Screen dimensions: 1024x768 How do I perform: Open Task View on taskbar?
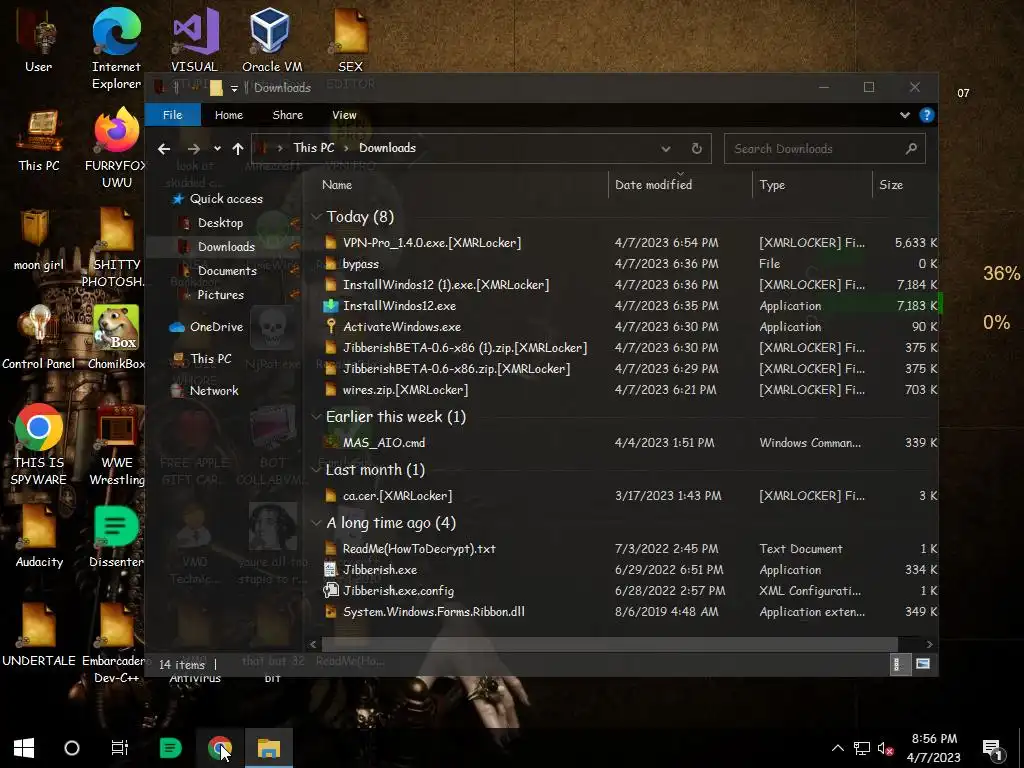(120, 748)
